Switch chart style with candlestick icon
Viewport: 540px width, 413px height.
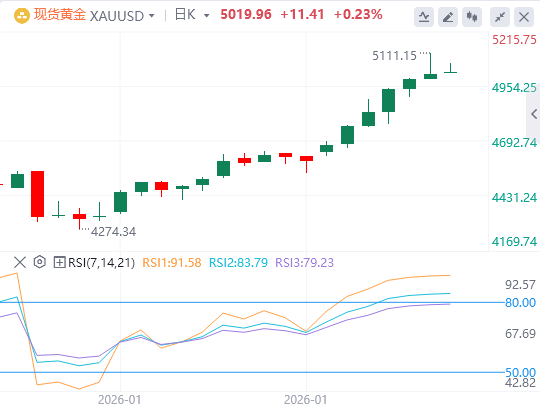pos(472,17)
